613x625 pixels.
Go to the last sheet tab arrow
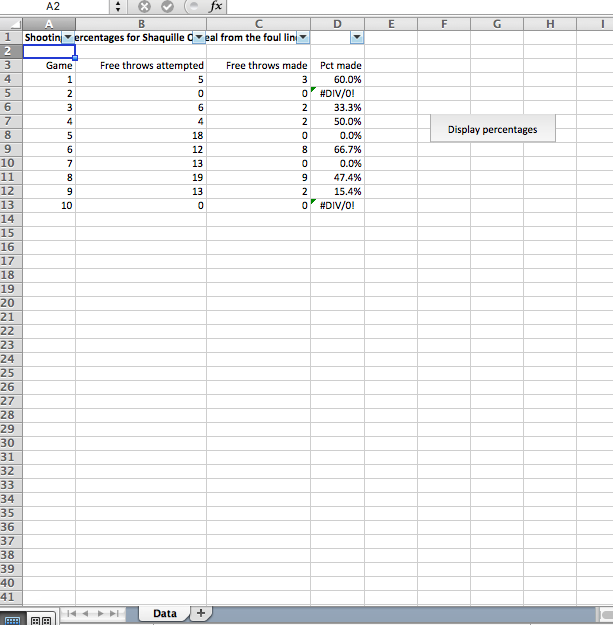(115, 613)
